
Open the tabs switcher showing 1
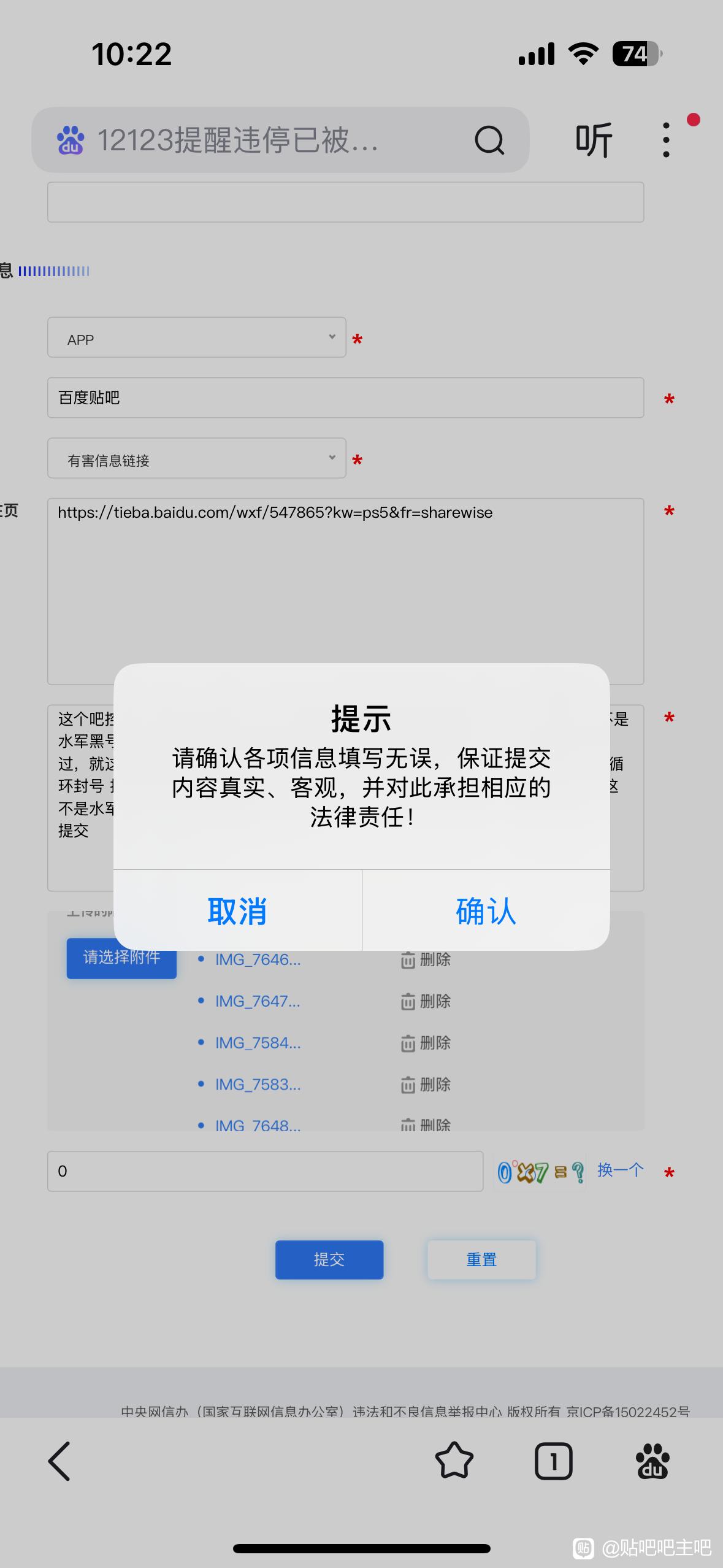pyautogui.click(x=553, y=1461)
